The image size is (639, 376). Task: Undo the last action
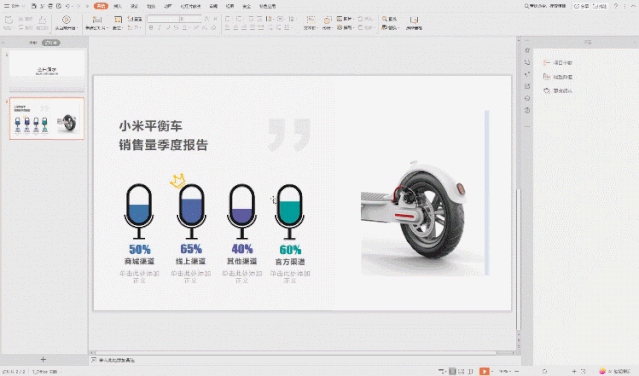click(68, 6)
